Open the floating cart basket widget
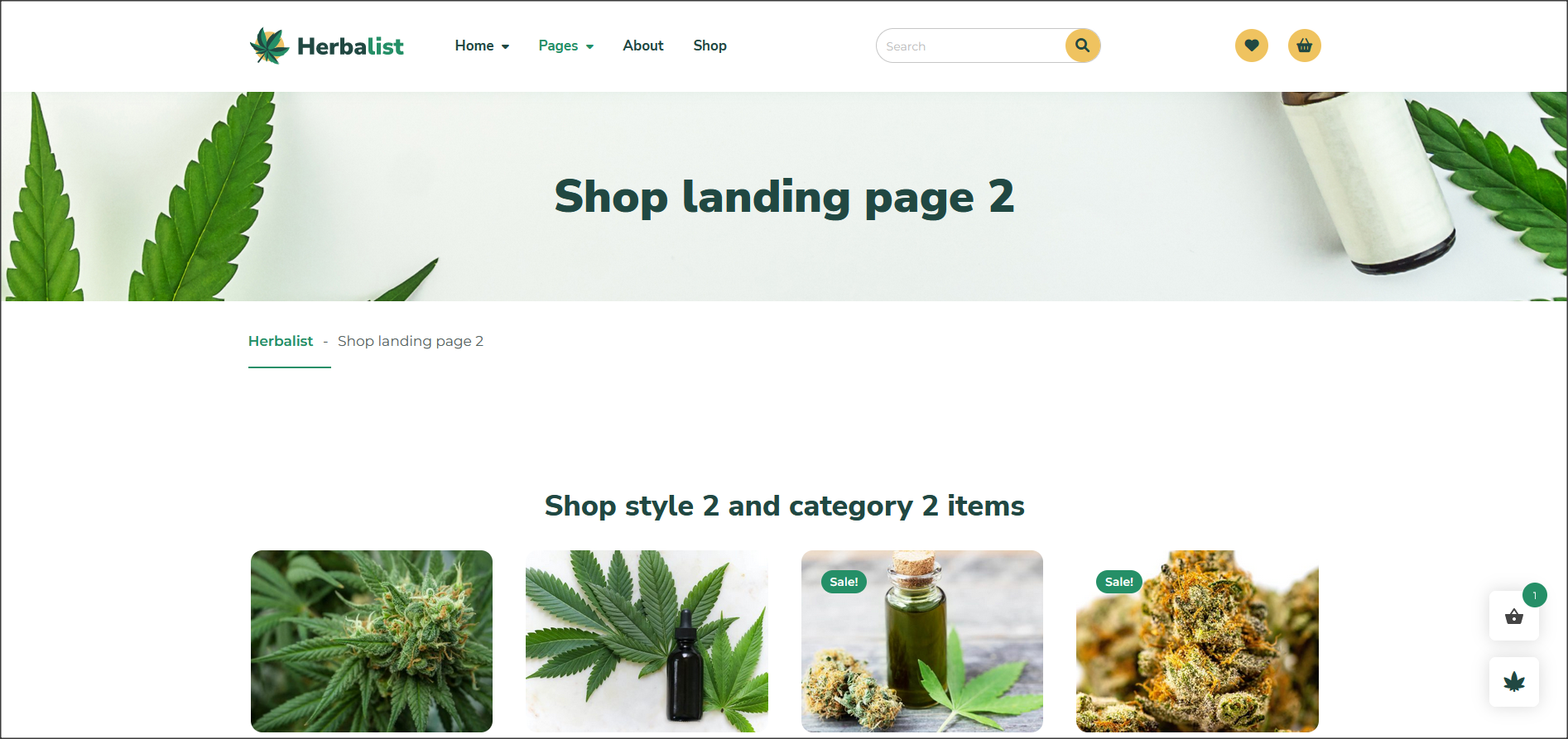1568x739 pixels. (1514, 616)
